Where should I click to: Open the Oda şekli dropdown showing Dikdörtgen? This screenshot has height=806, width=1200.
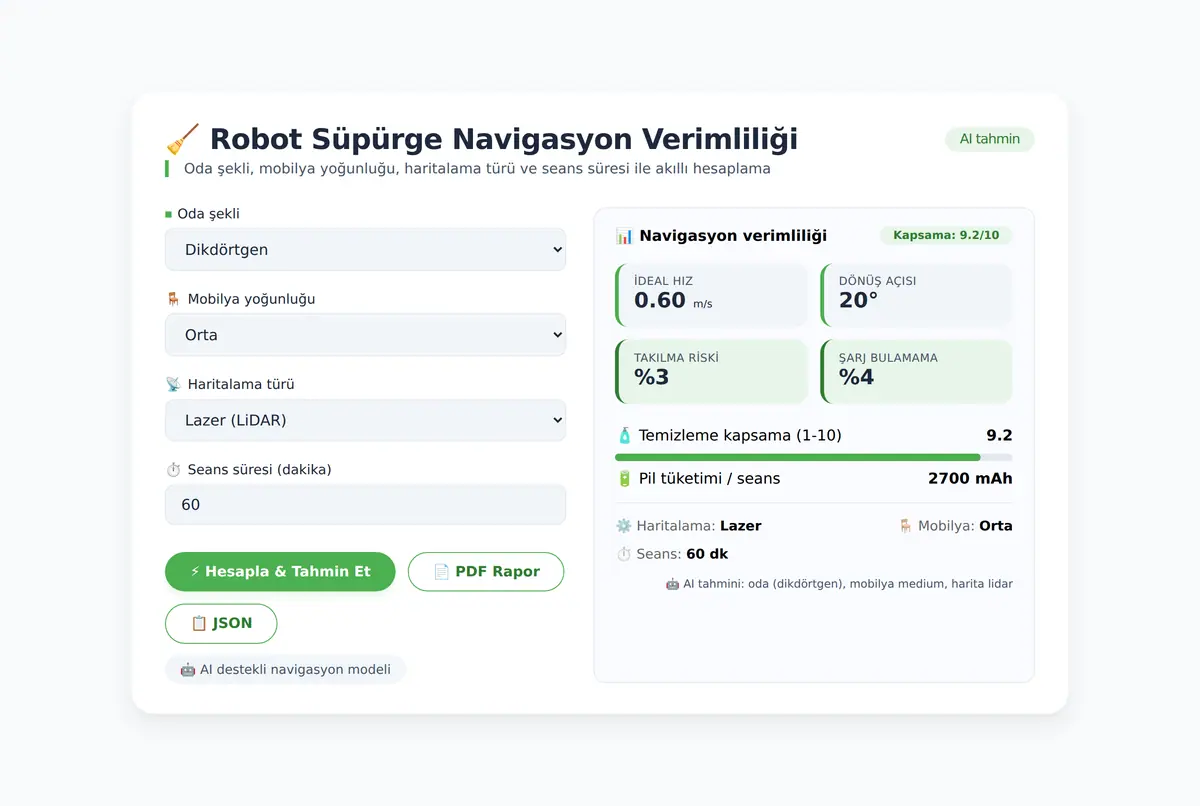365,250
